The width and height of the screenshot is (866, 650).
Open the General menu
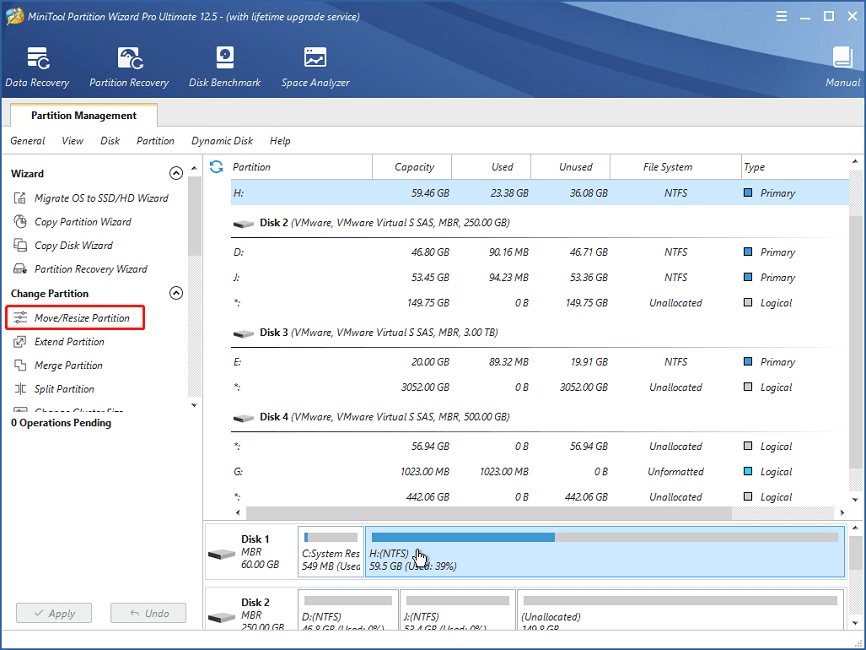click(x=28, y=141)
